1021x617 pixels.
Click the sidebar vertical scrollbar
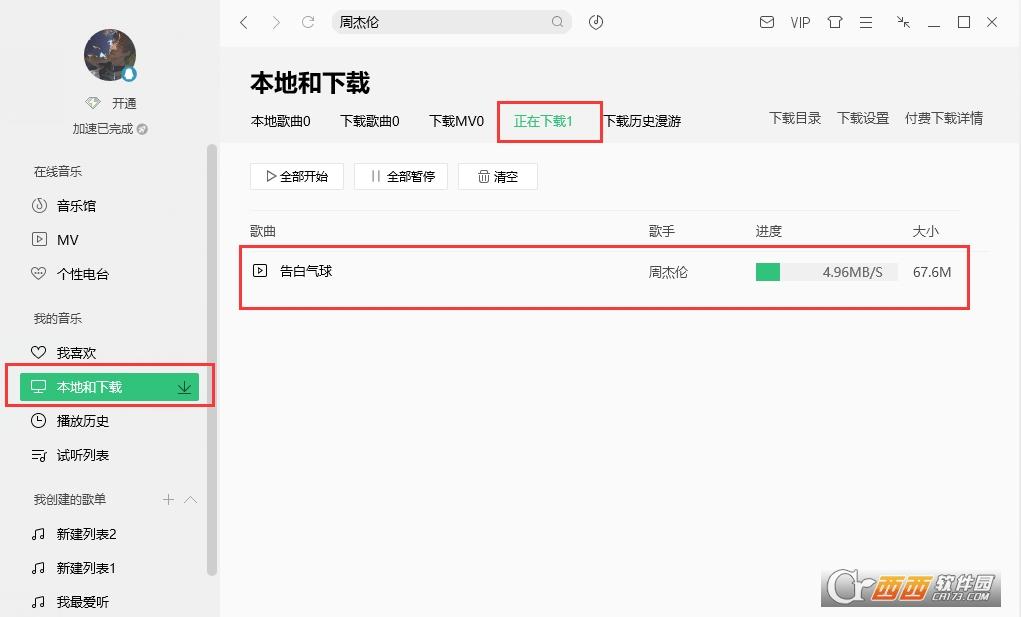(x=212, y=360)
